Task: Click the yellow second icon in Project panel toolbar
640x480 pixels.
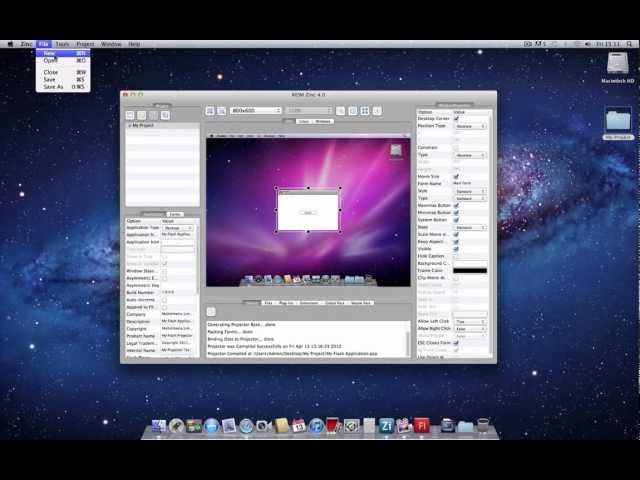Action: coord(141,116)
